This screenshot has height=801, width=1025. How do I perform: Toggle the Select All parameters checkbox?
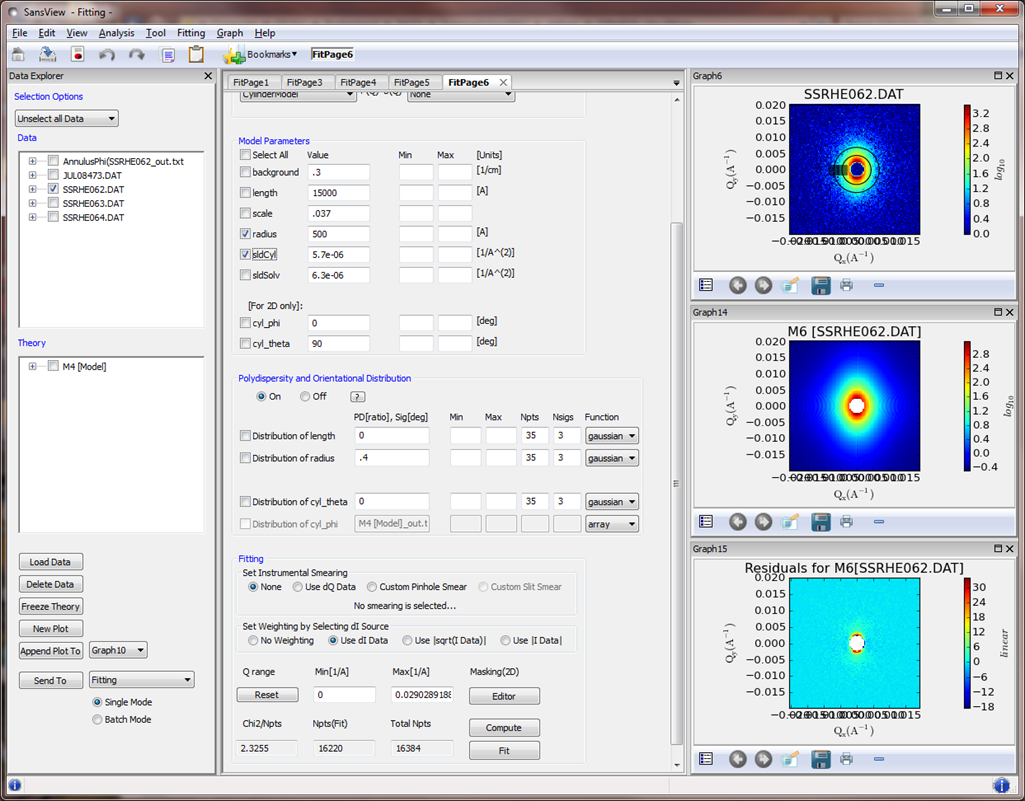click(x=245, y=155)
